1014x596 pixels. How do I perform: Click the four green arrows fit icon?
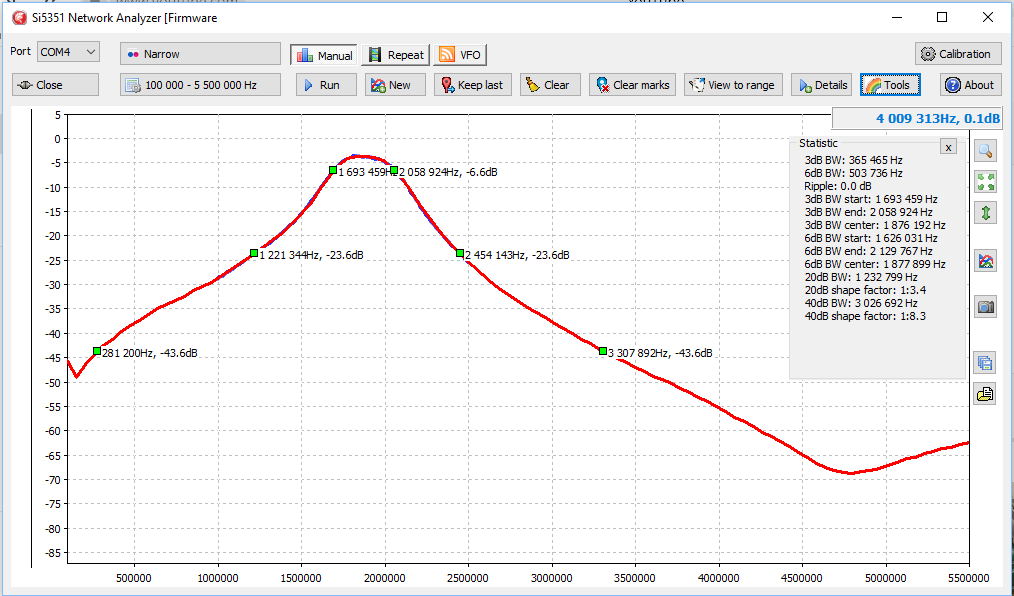(x=985, y=182)
